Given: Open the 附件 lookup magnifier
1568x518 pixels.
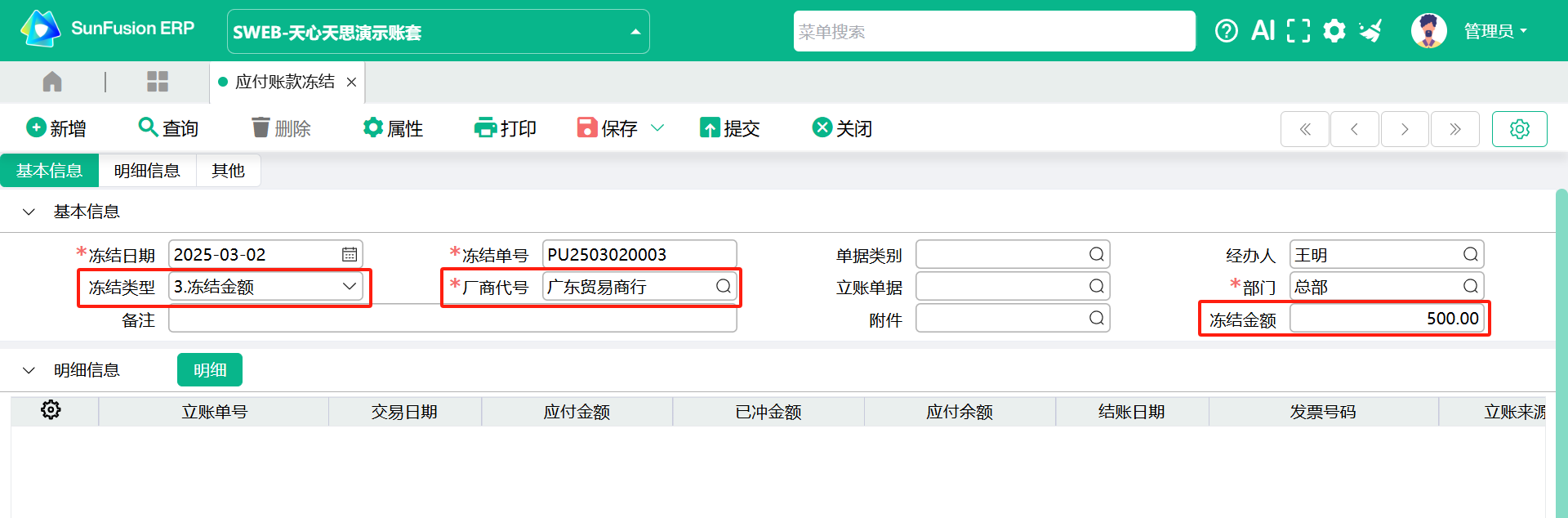Looking at the screenshot, I should (x=1097, y=318).
